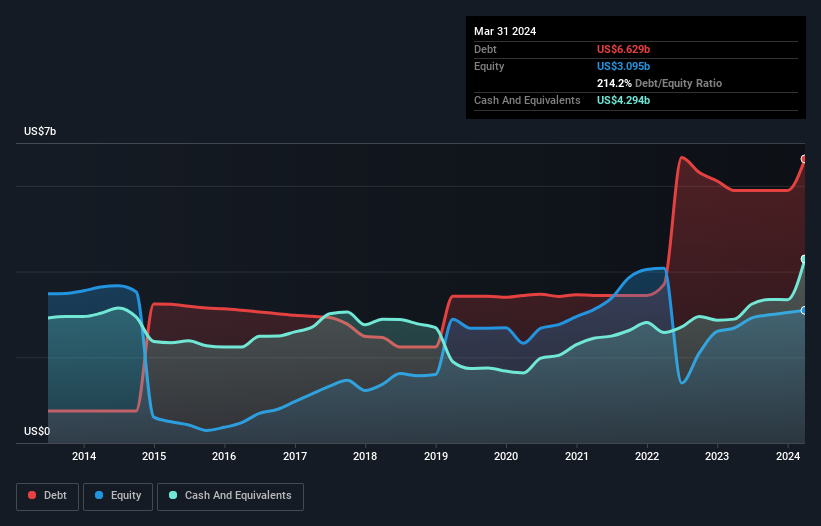
Task: Toggle the Equity series legend button
Action: [118, 496]
